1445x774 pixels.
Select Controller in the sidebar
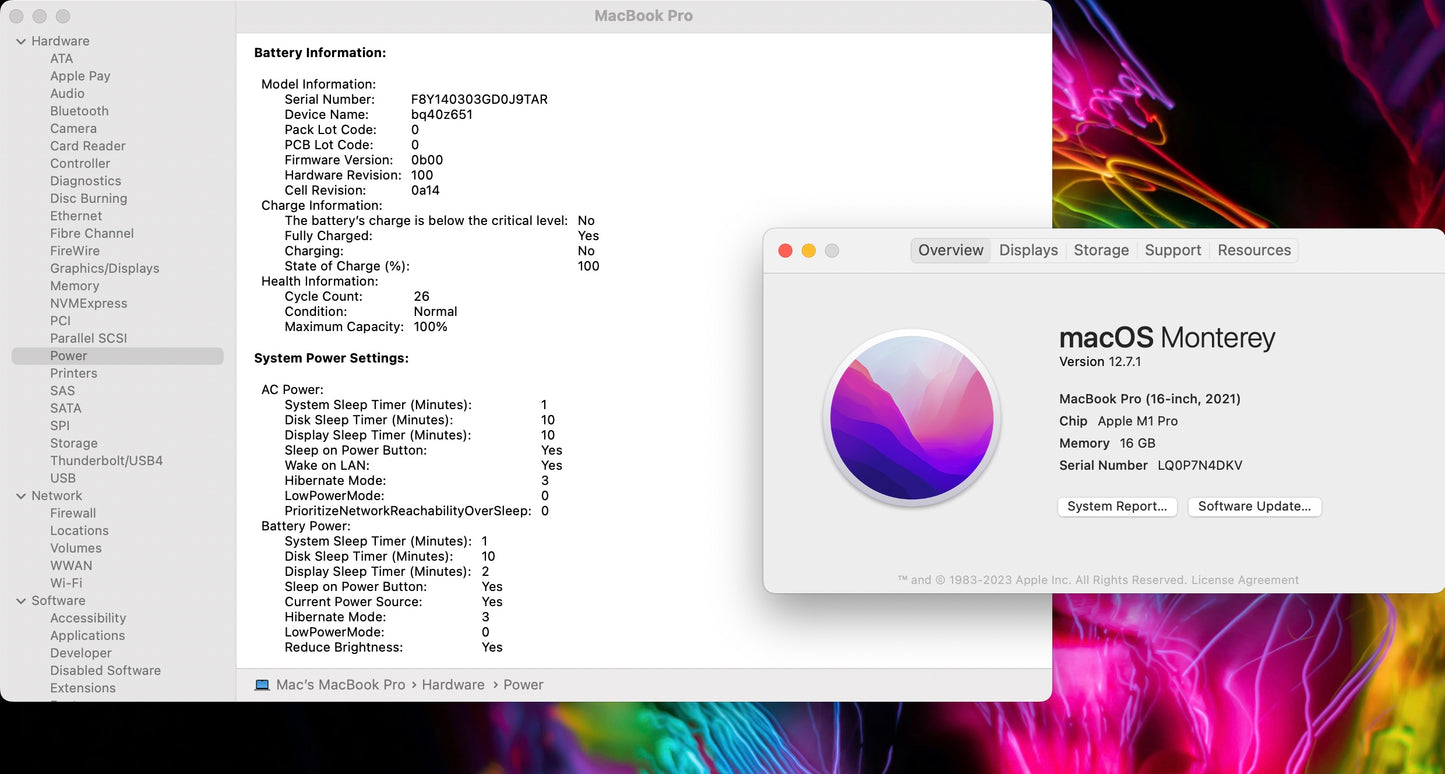click(x=80, y=163)
